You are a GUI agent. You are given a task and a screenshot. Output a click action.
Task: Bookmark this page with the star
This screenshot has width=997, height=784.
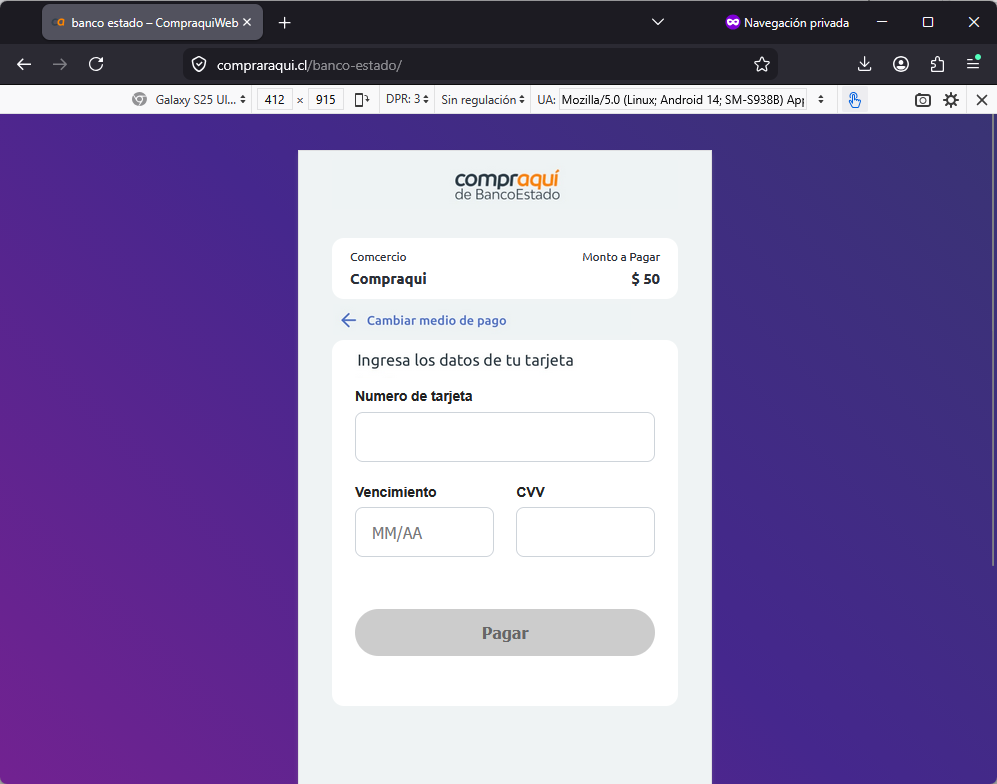(762, 65)
